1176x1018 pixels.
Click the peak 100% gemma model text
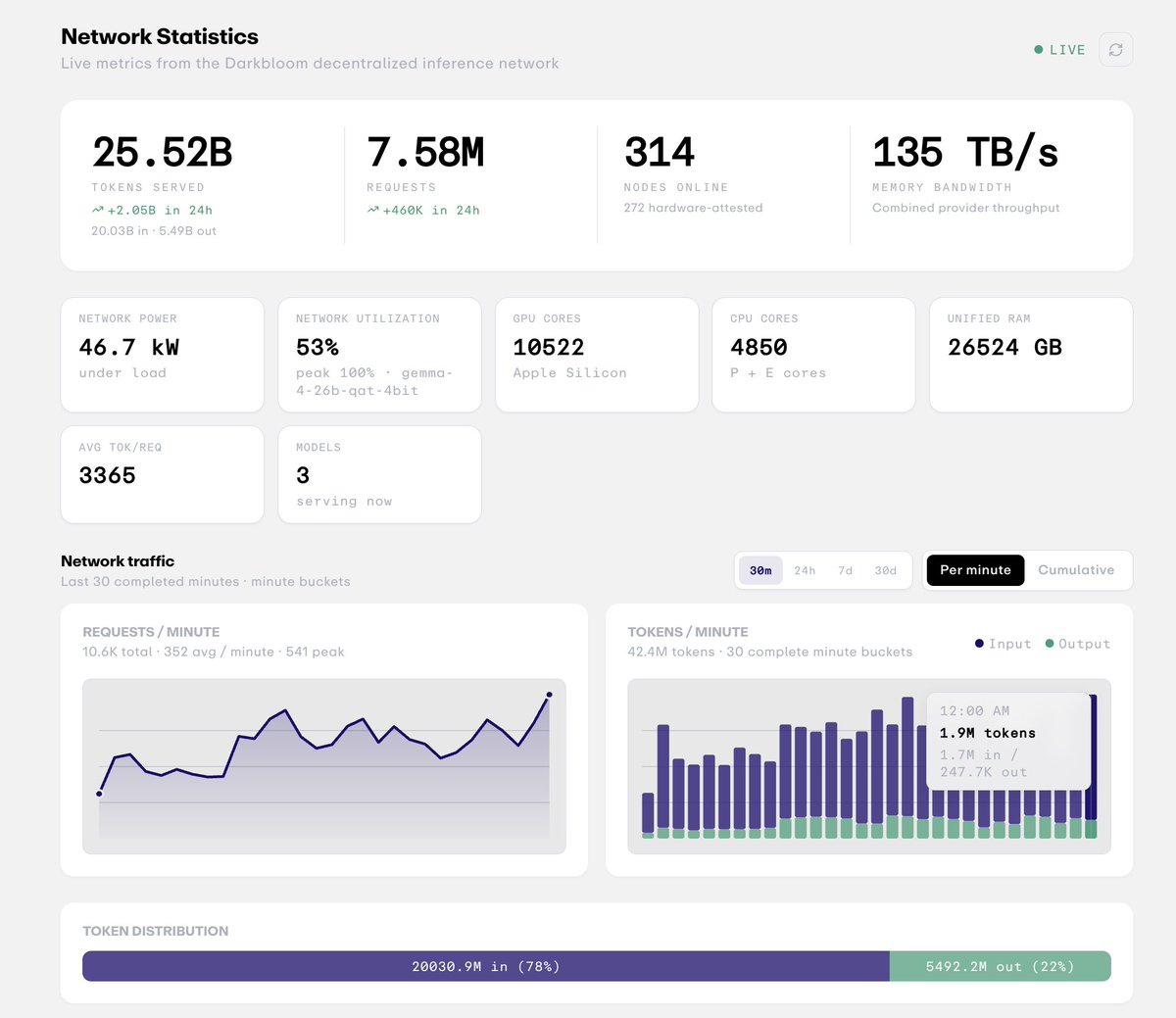coord(373,381)
